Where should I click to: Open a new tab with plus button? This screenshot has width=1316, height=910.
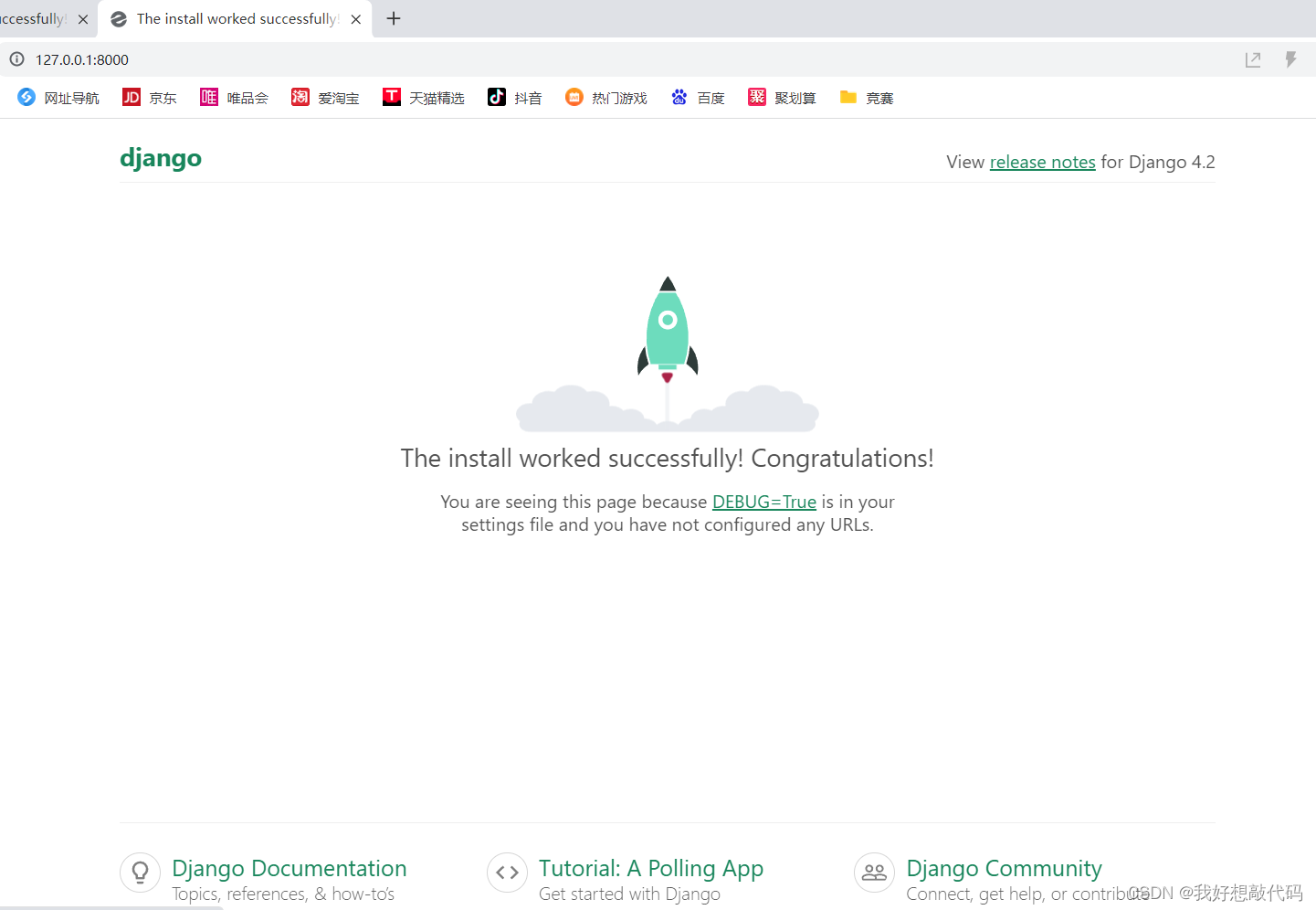pos(394,18)
